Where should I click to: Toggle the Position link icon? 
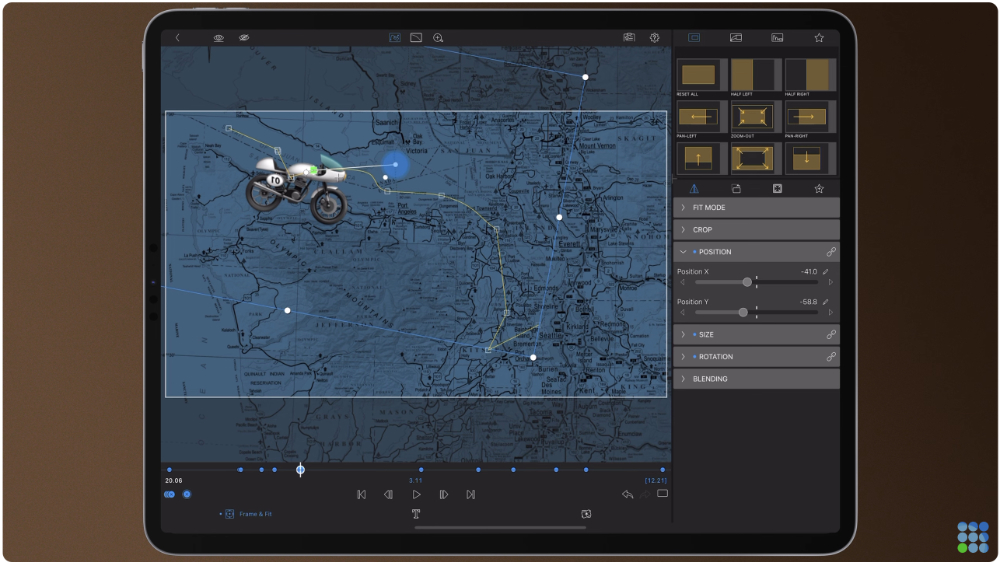pos(831,252)
